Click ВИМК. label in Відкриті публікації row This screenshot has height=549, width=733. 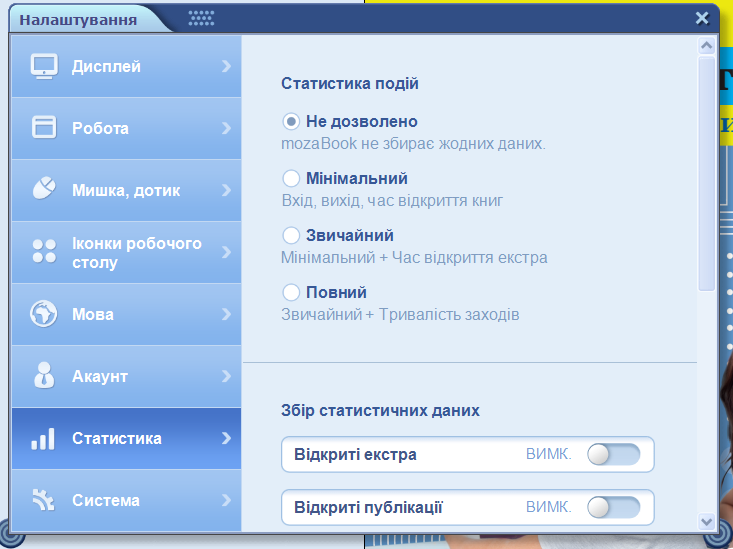pyautogui.click(x=549, y=507)
